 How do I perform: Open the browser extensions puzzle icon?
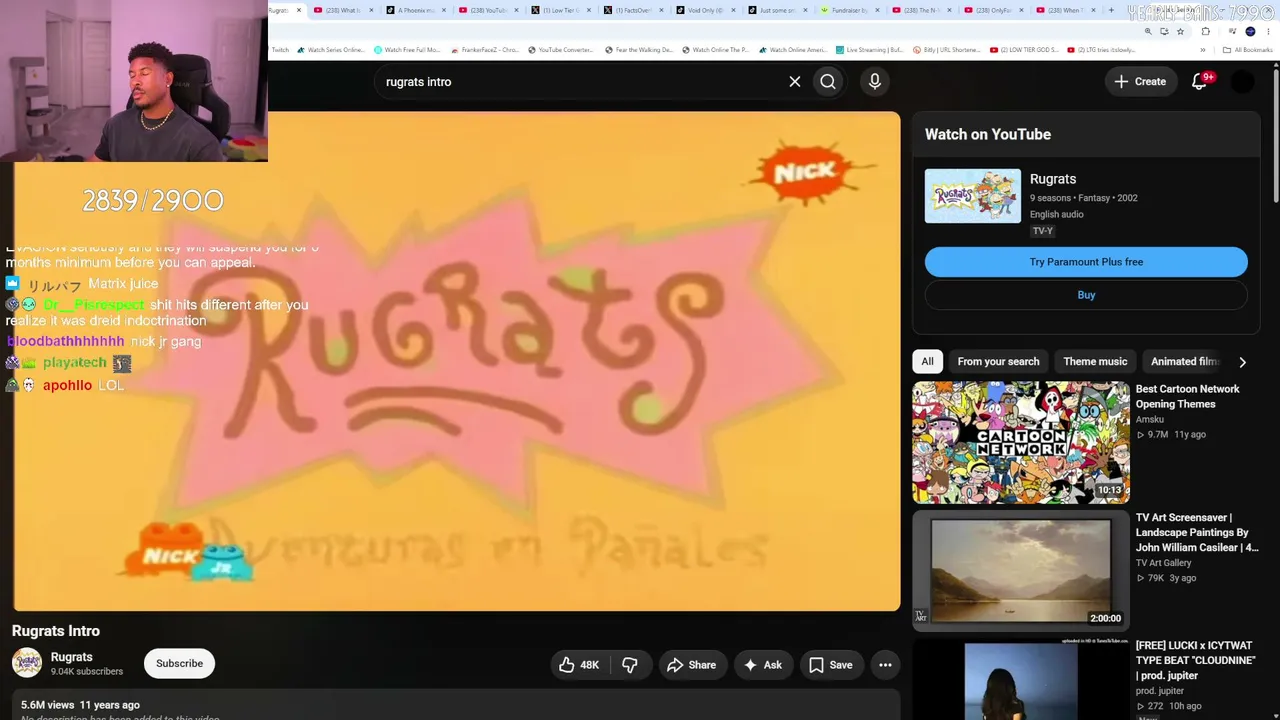click(1205, 31)
